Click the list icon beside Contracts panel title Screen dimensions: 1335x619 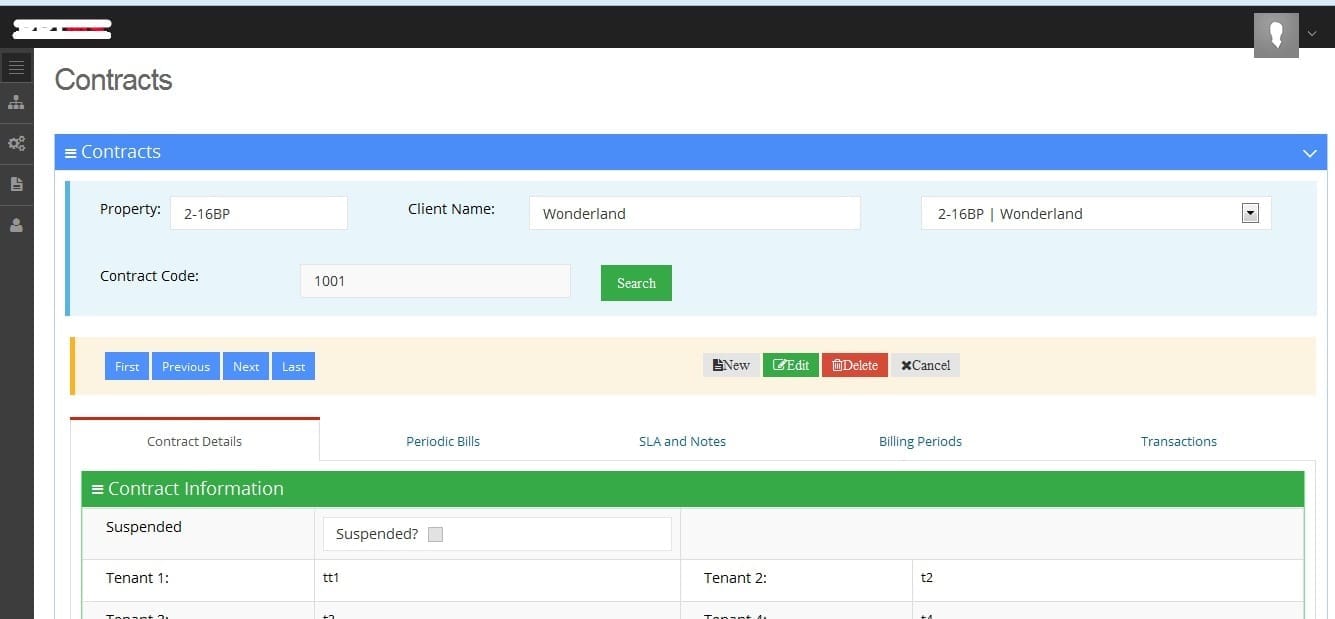pos(71,153)
